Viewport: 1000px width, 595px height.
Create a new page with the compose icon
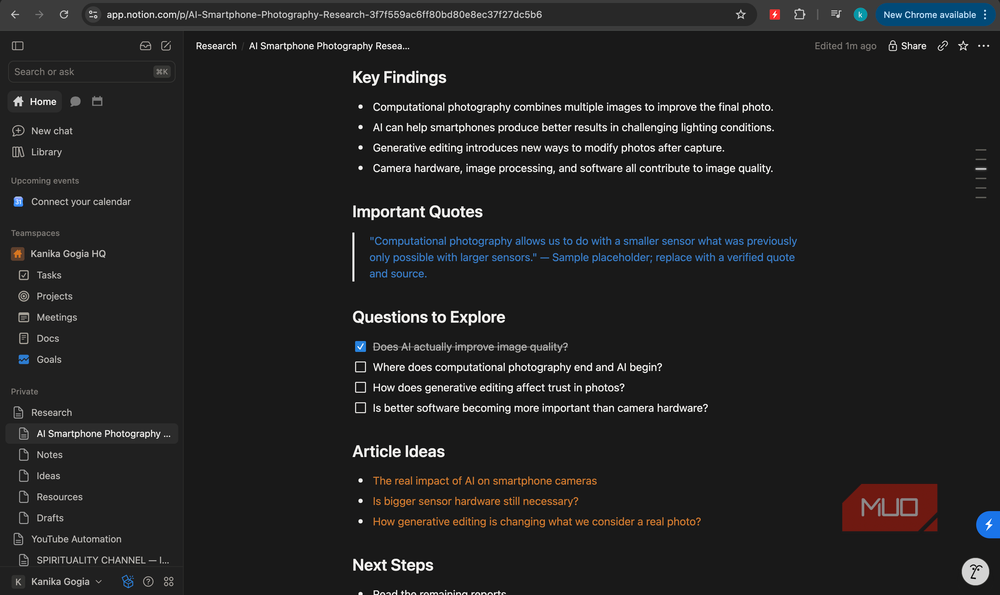point(166,46)
